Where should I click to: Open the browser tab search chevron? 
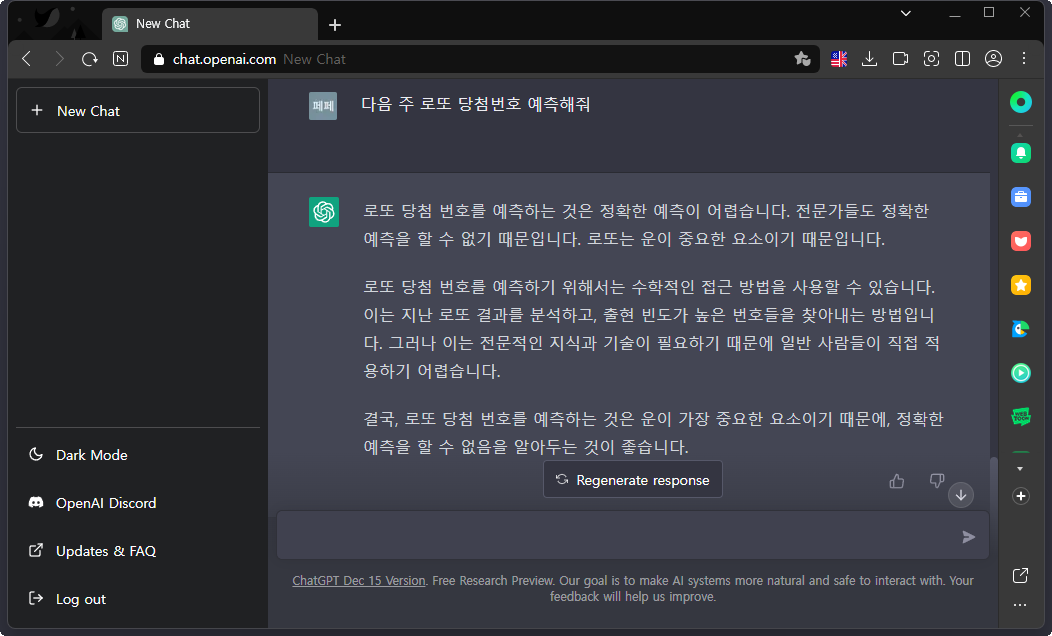[905, 13]
